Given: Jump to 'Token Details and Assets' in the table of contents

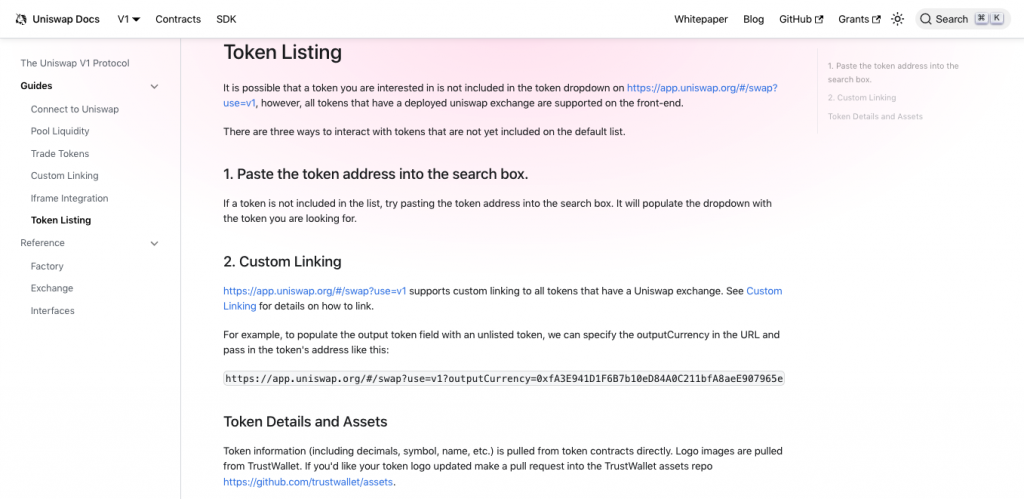Looking at the screenshot, I should (875, 116).
